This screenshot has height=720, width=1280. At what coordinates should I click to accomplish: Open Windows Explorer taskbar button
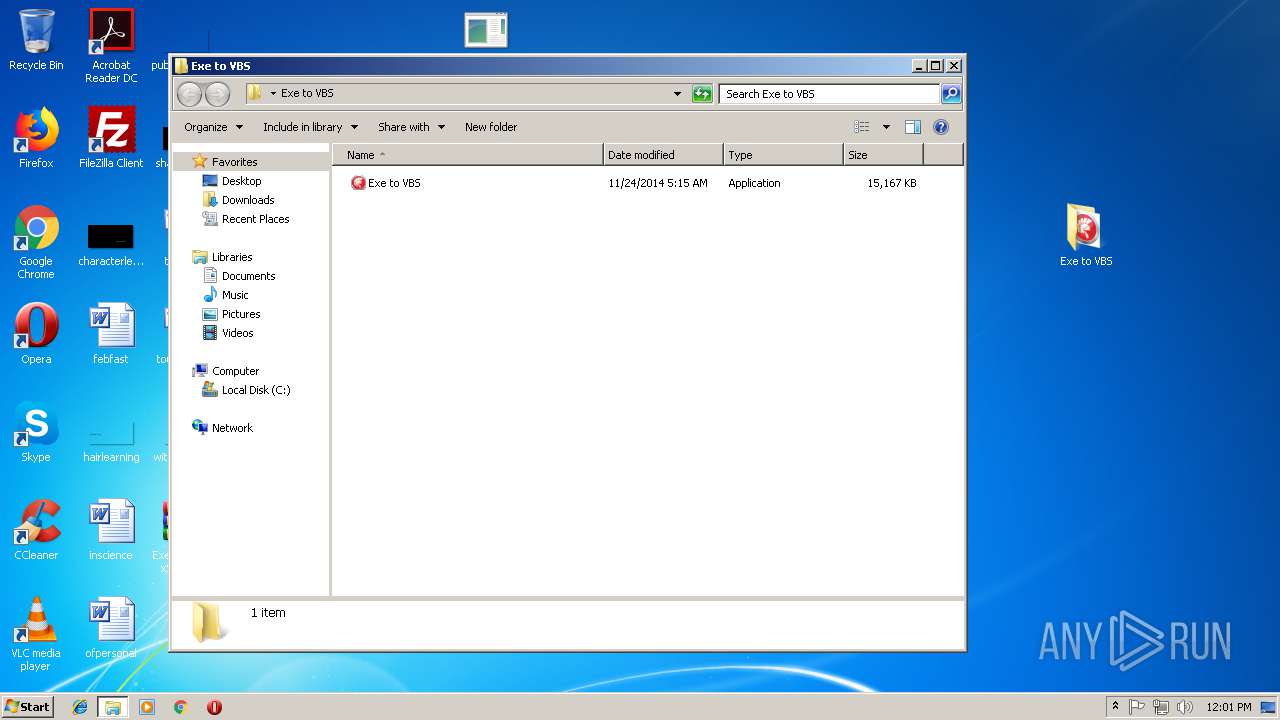pos(113,707)
